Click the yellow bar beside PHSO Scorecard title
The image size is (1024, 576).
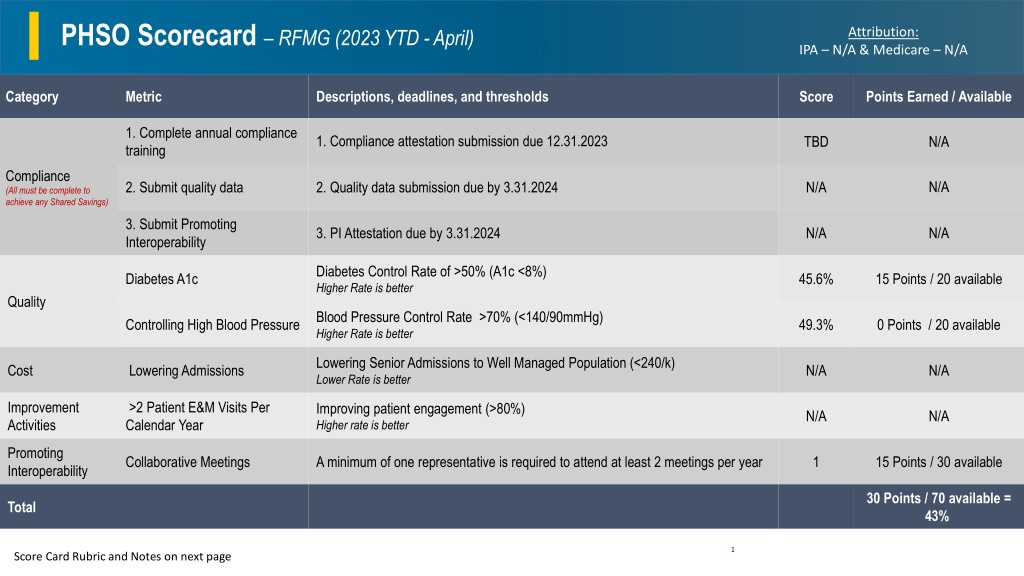pos(34,36)
